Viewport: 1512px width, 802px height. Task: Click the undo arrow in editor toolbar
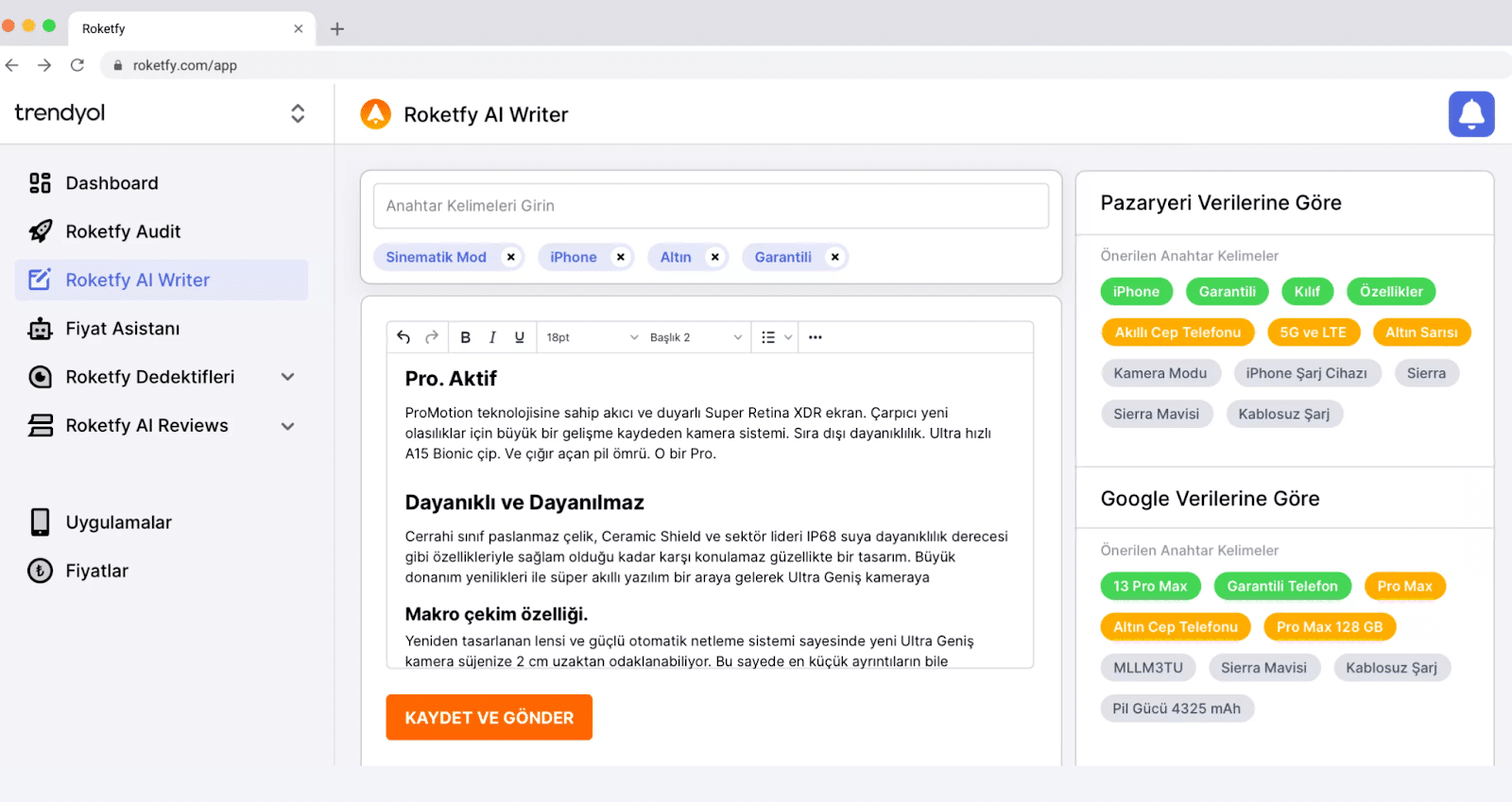pyautogui.click(x=404, y=337)
